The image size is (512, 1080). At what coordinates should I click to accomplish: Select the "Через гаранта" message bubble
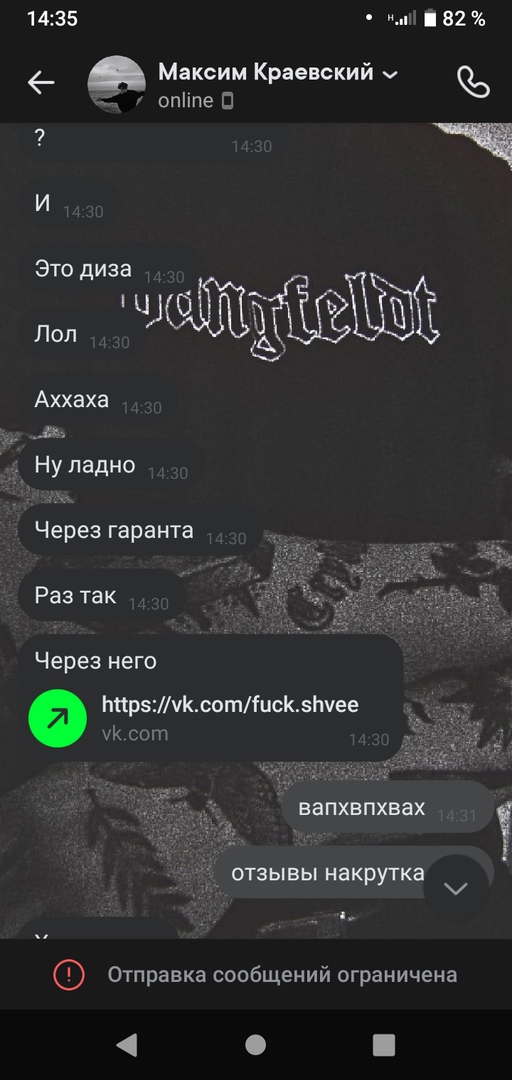140,530
